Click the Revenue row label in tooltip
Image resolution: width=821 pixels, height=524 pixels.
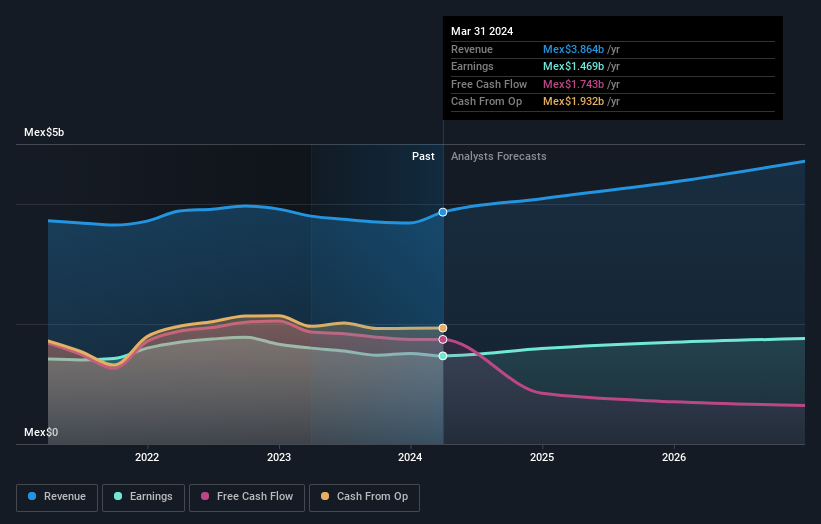(x=472, y=49)
